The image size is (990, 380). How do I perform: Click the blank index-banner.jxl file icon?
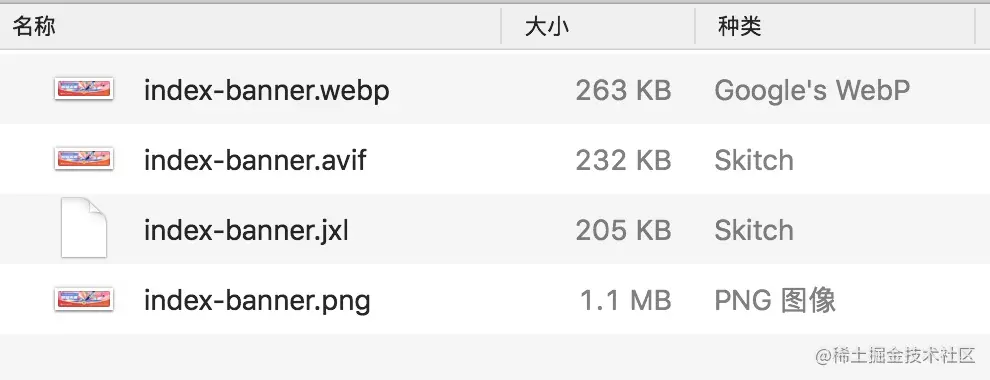pos(83,228)
